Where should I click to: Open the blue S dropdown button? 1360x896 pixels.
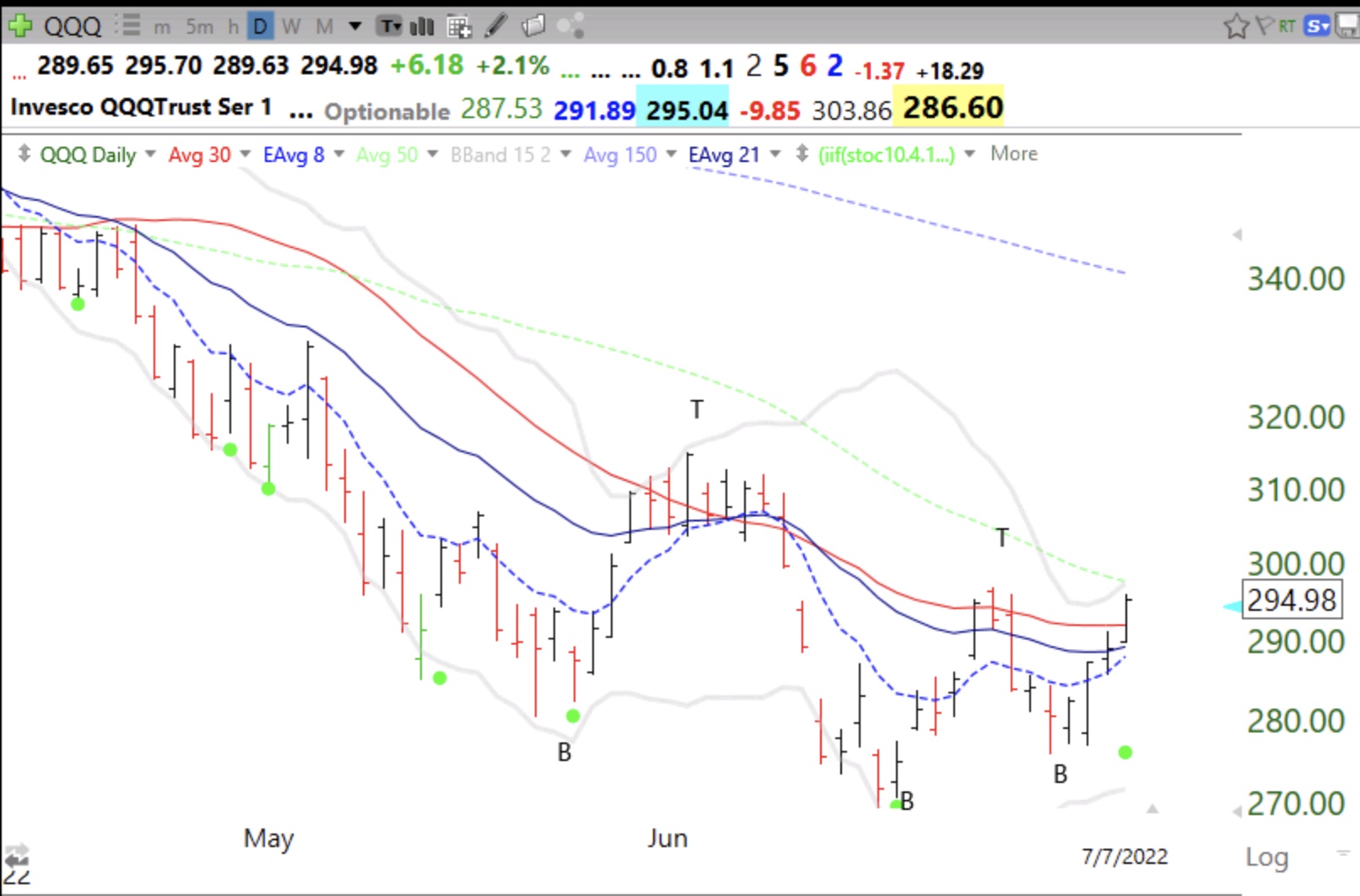[x=1316, y=26]
